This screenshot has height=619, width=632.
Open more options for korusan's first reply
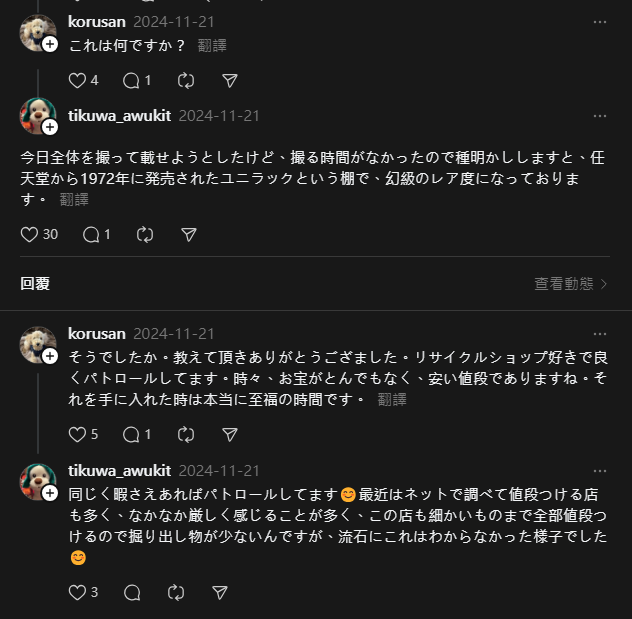coord(599,21)
